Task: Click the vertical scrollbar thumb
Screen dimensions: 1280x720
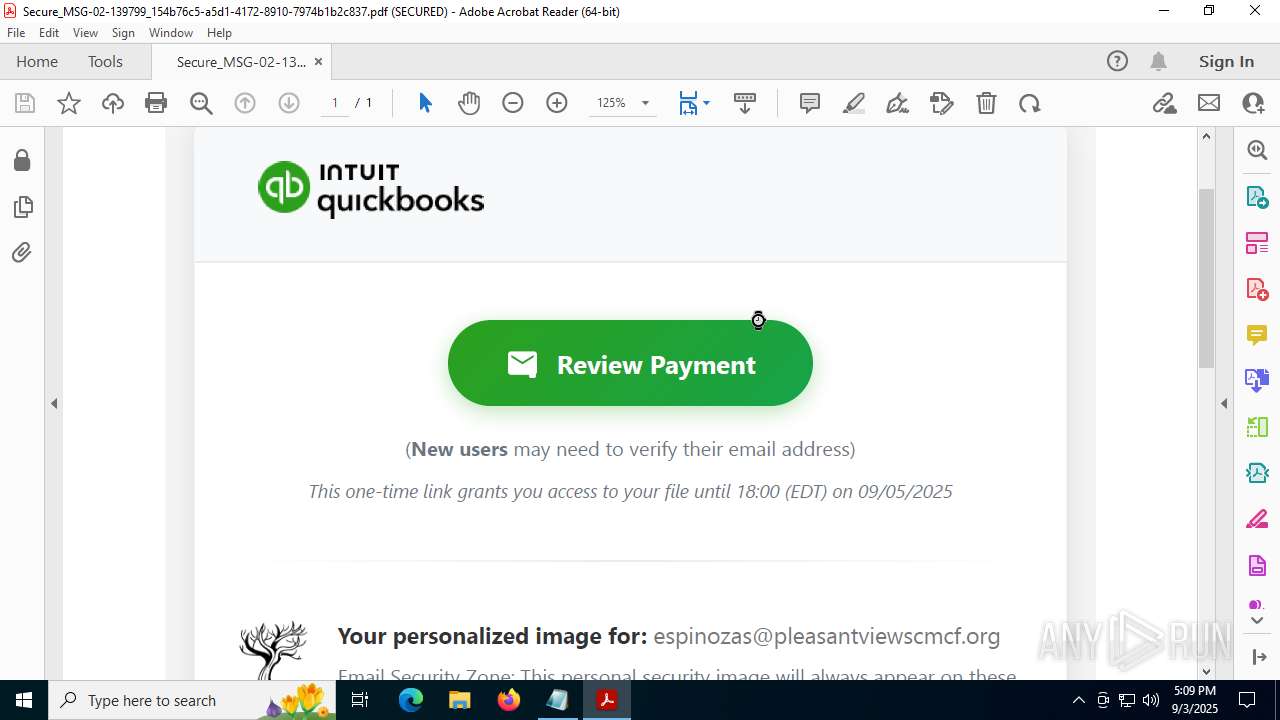Action: click(1206, 277)
